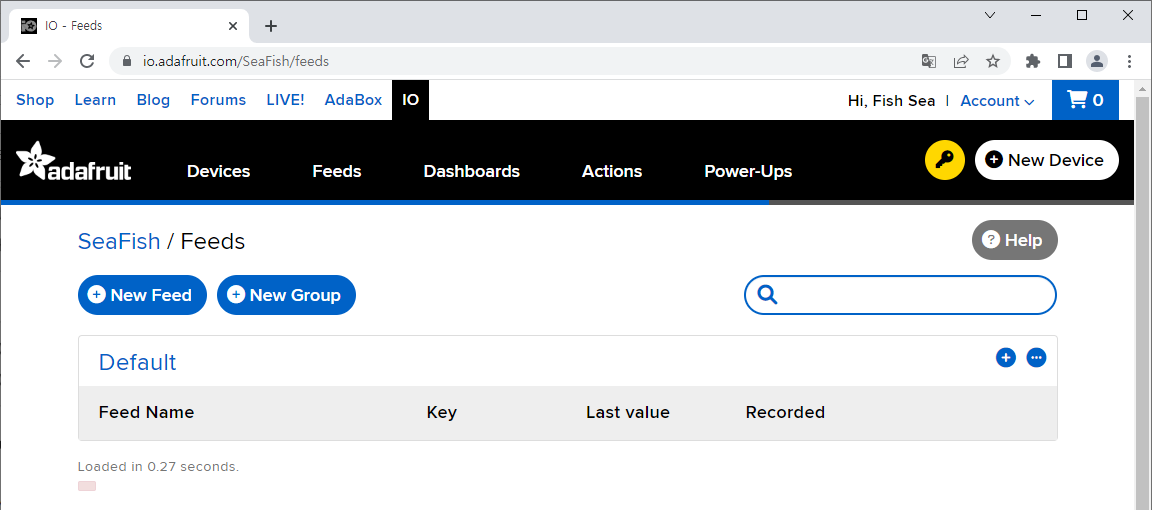The width and height of the screenshot is (1152, 510).
Task: Share this page via address bar icon
Action: pos(961,61)
